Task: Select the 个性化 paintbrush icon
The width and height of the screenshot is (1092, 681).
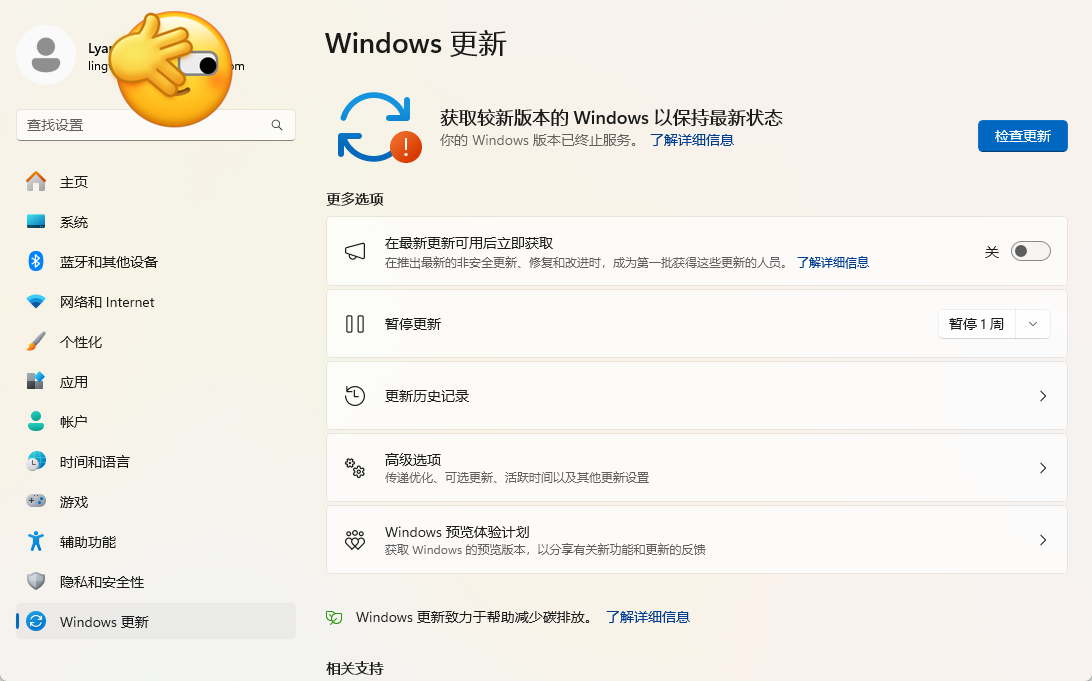Action: [x=36, y=342]
